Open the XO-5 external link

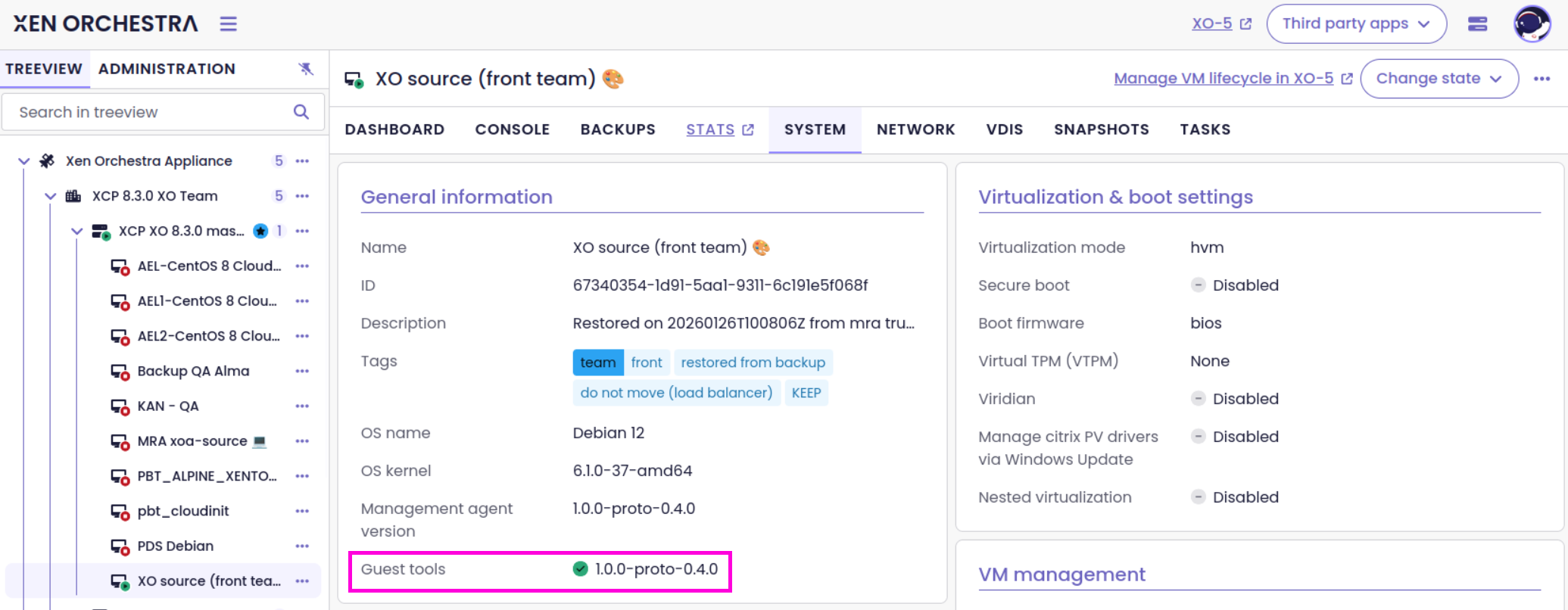1221,24
